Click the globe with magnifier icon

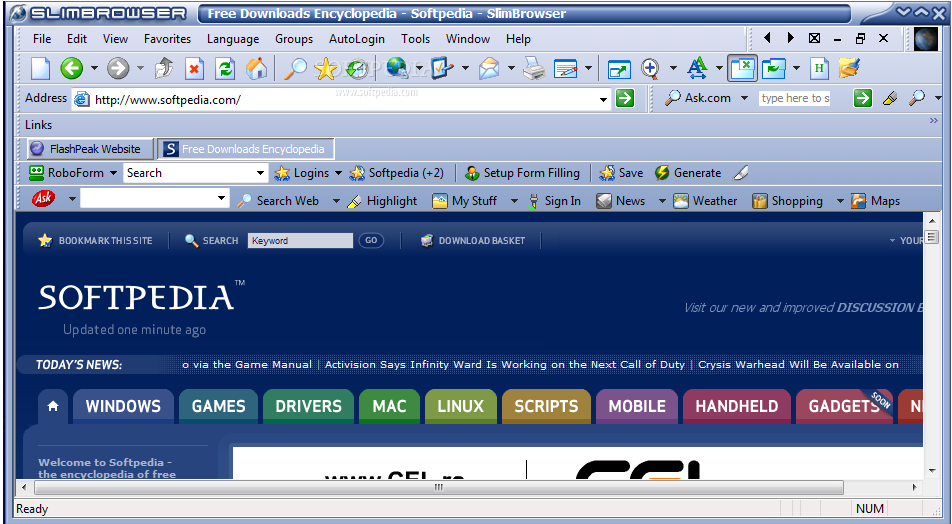point(398,68)
